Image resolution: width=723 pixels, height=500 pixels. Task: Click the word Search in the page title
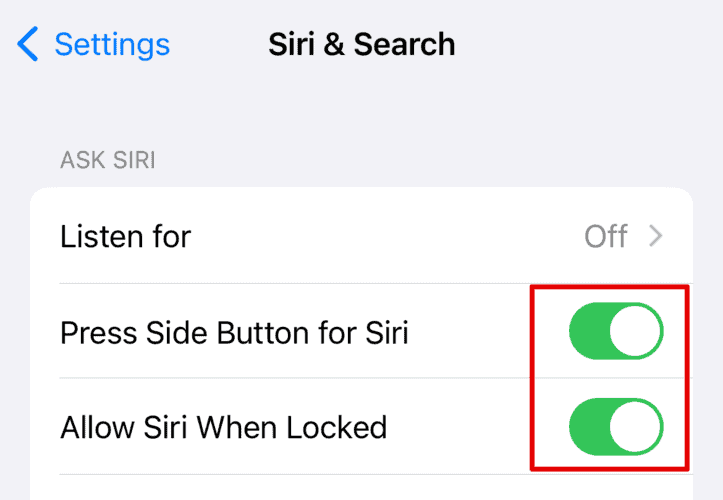click(407, 44)
